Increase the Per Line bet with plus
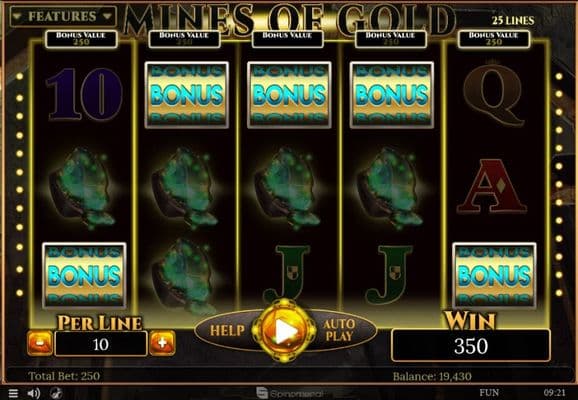This screenshot has height=400, width=578. coord(162,343)
